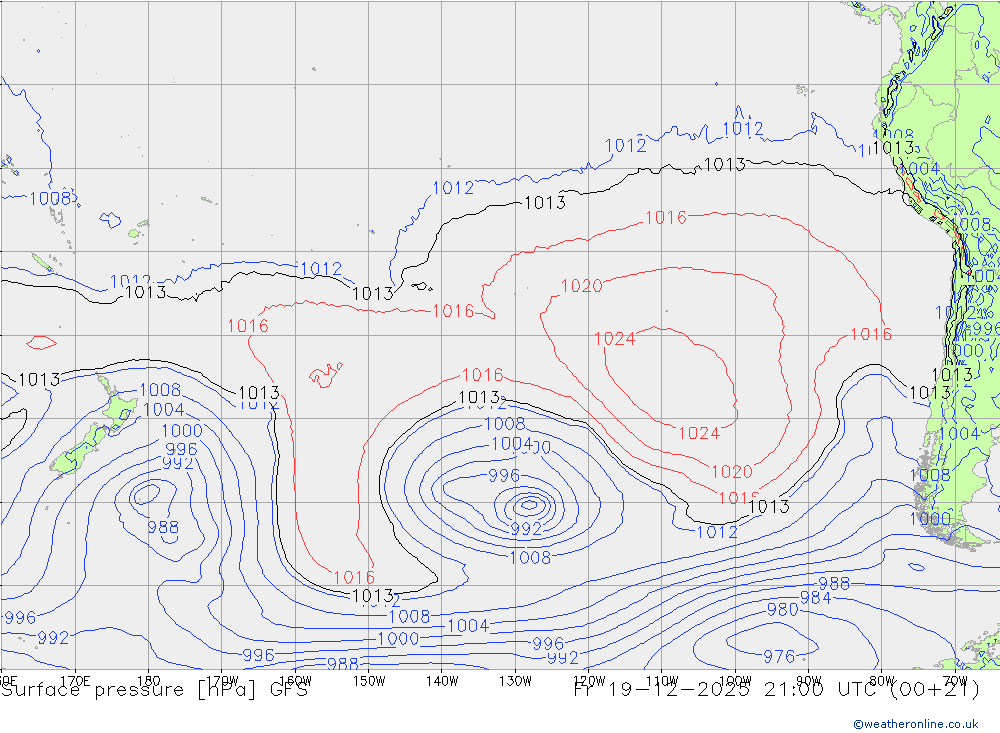Click New Zealand's South Island landmass

[80, 448]
